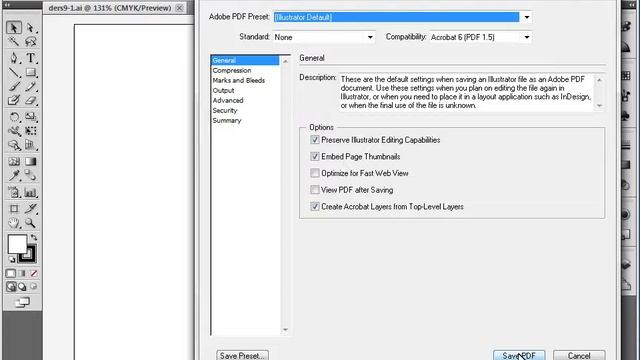Select Compression in the category list
This screenshot has width=640, height=360.
tap(232, 70)
